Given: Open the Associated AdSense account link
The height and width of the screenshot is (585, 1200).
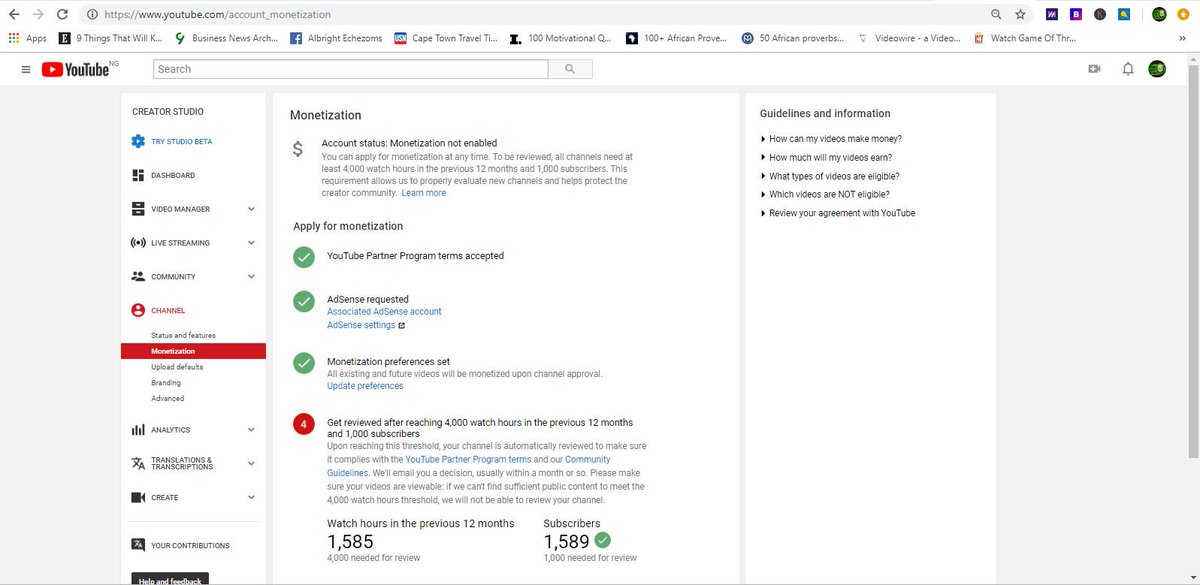Looking at the screenshot, I should (384, 311).
